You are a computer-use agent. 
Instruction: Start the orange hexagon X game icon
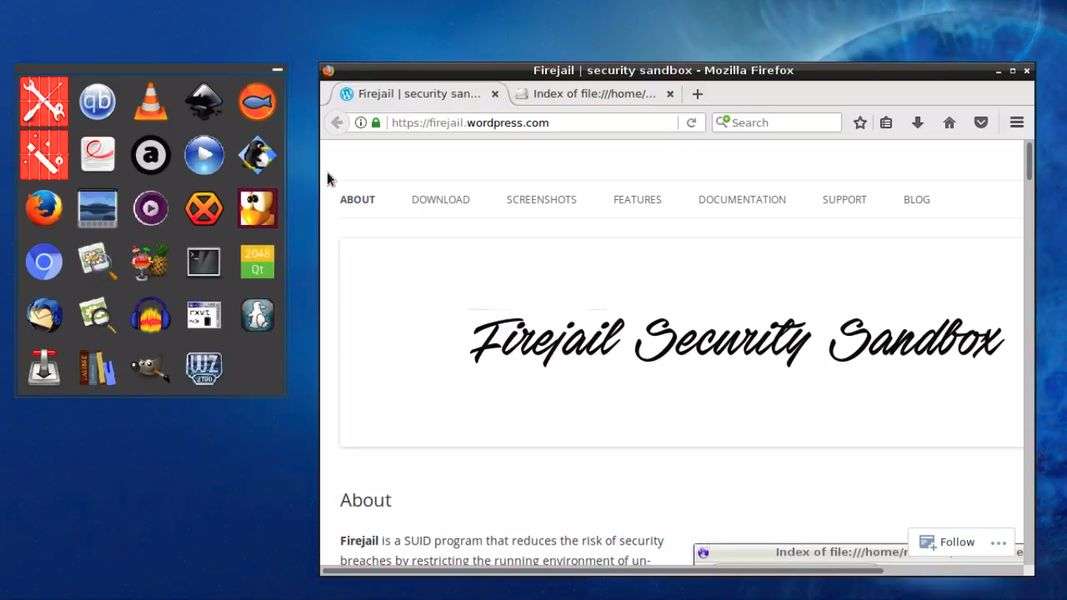[x=203, y=208]
